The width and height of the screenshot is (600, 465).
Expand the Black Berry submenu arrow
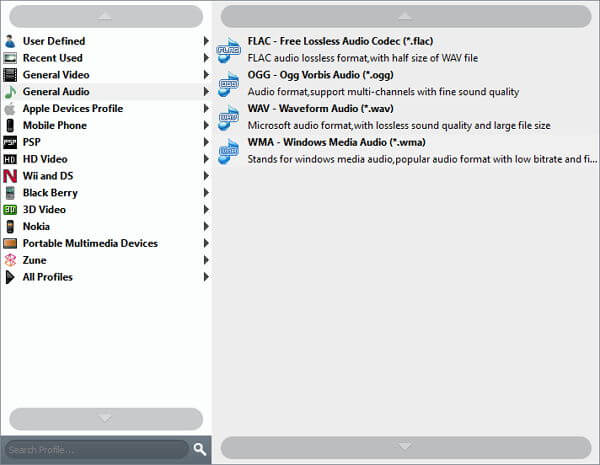[206, 193]
